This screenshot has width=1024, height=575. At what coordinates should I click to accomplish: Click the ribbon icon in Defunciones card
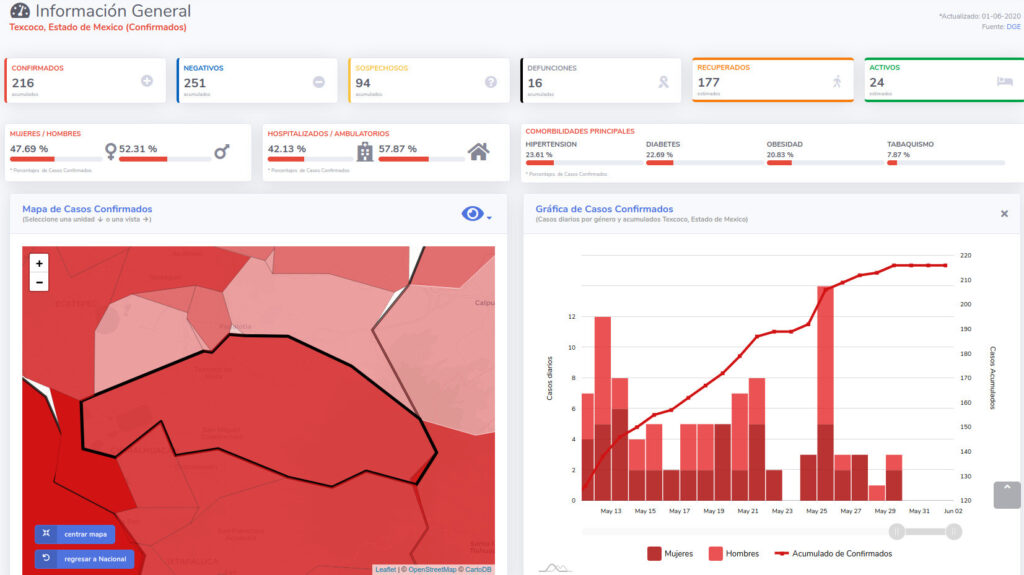662,82
